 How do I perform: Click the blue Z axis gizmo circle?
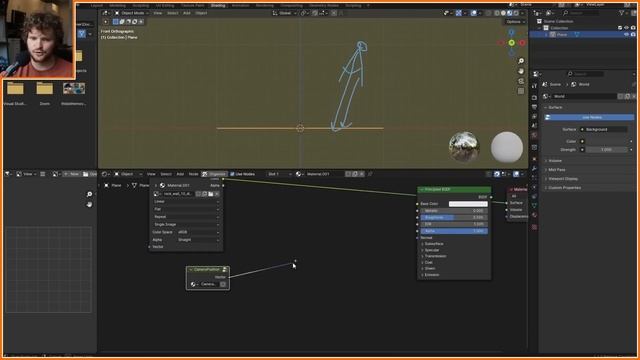pos(511,32)
